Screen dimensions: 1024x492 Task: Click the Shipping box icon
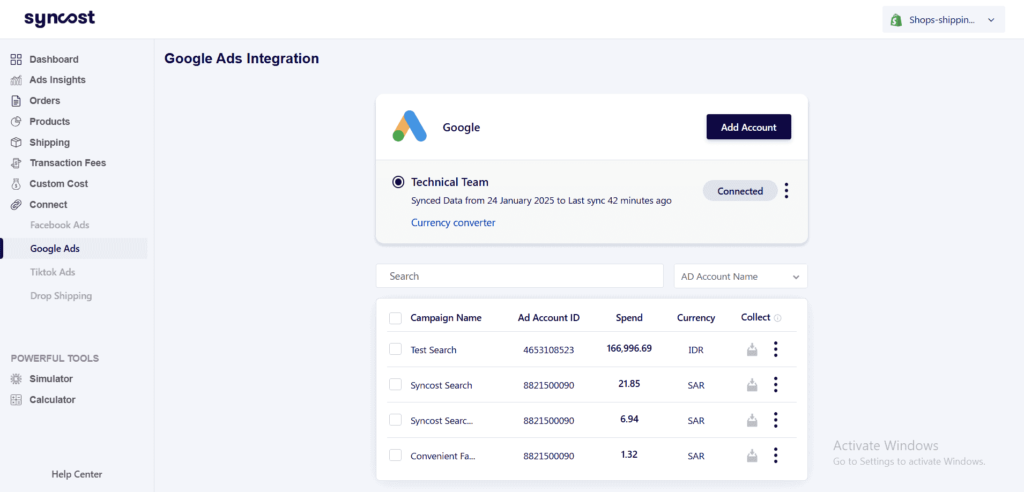coord(16,142)
